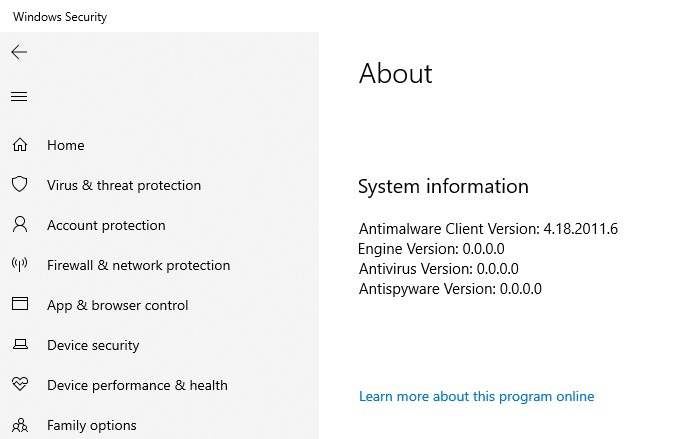Click the back arrow icon
Screen dimensions: 678x439
click(19, 52)
